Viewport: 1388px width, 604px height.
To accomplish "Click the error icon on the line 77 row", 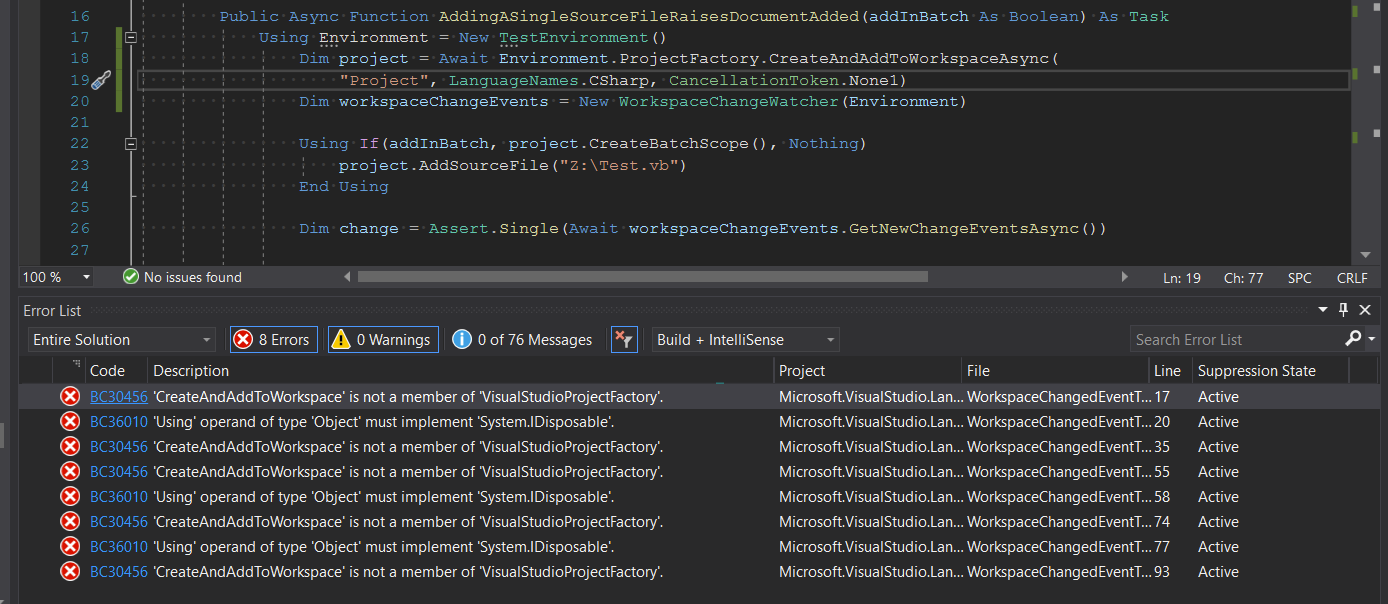I will coord(70,547).
